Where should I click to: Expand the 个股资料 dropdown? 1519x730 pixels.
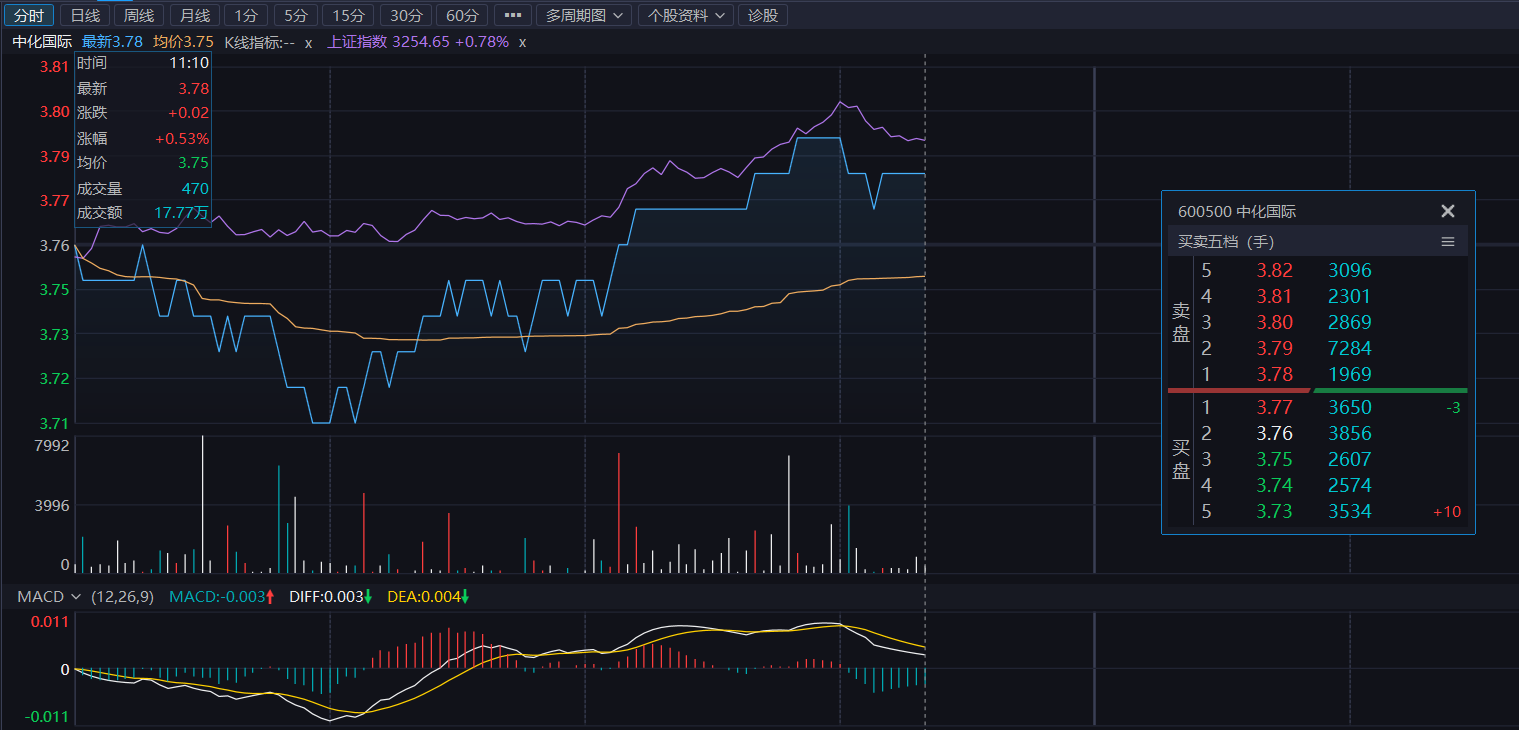(x=685, y=15)
